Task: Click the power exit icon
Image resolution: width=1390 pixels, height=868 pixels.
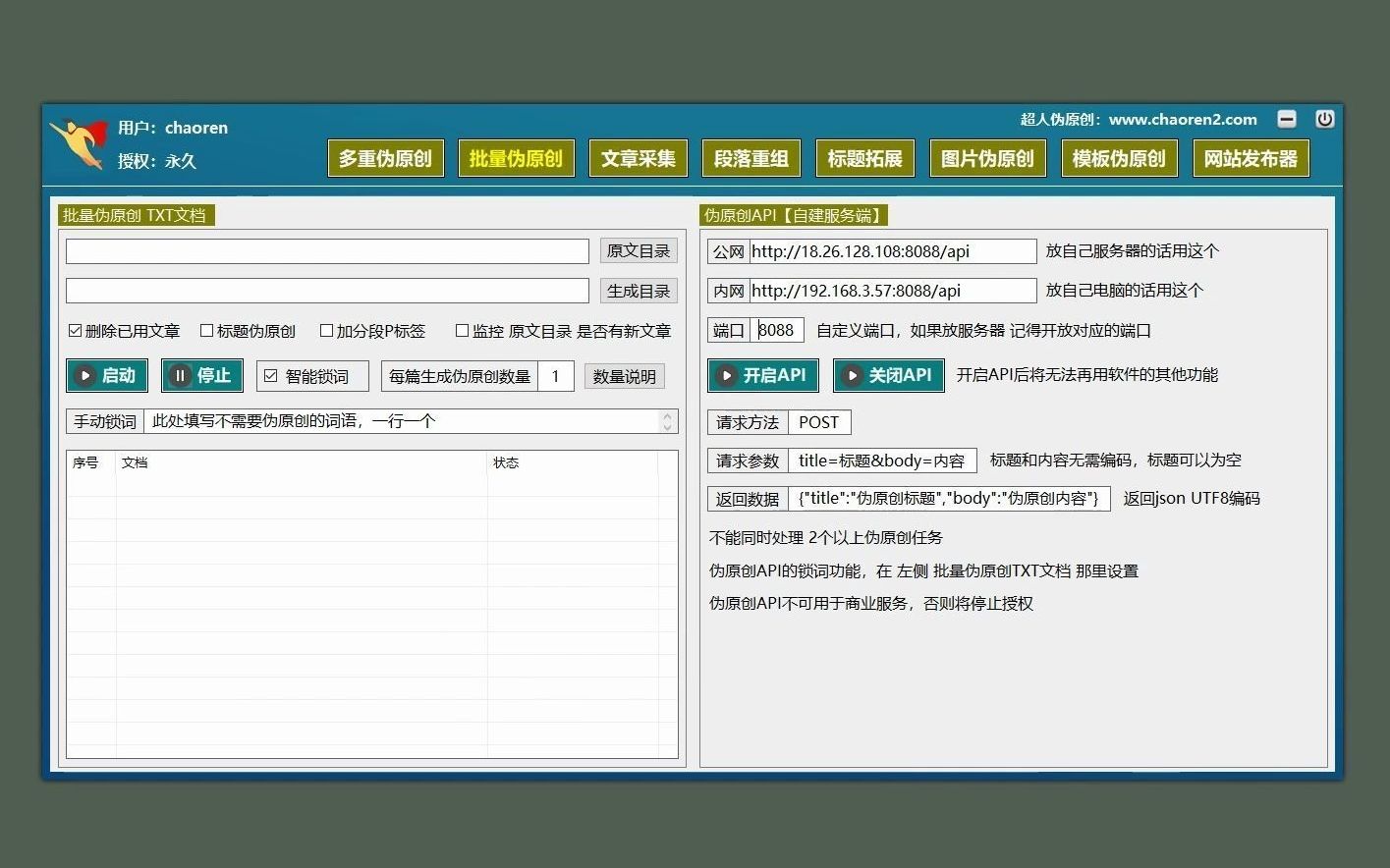Action: (x=1325, y=119)
